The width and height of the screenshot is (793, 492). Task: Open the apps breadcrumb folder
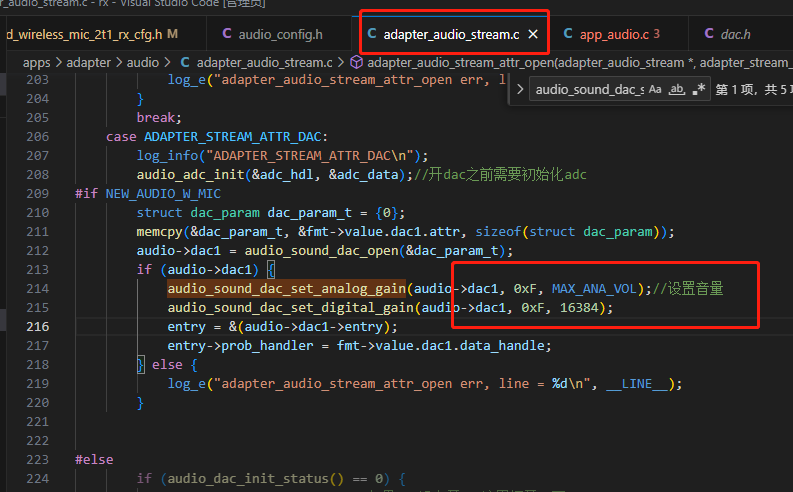(x=36, y=63)
